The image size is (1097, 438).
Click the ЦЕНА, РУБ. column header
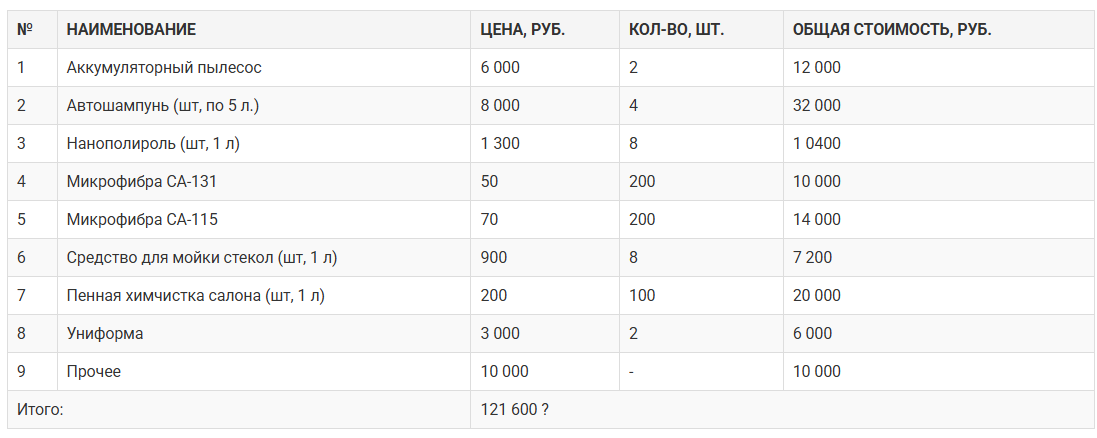pos(523,30)
